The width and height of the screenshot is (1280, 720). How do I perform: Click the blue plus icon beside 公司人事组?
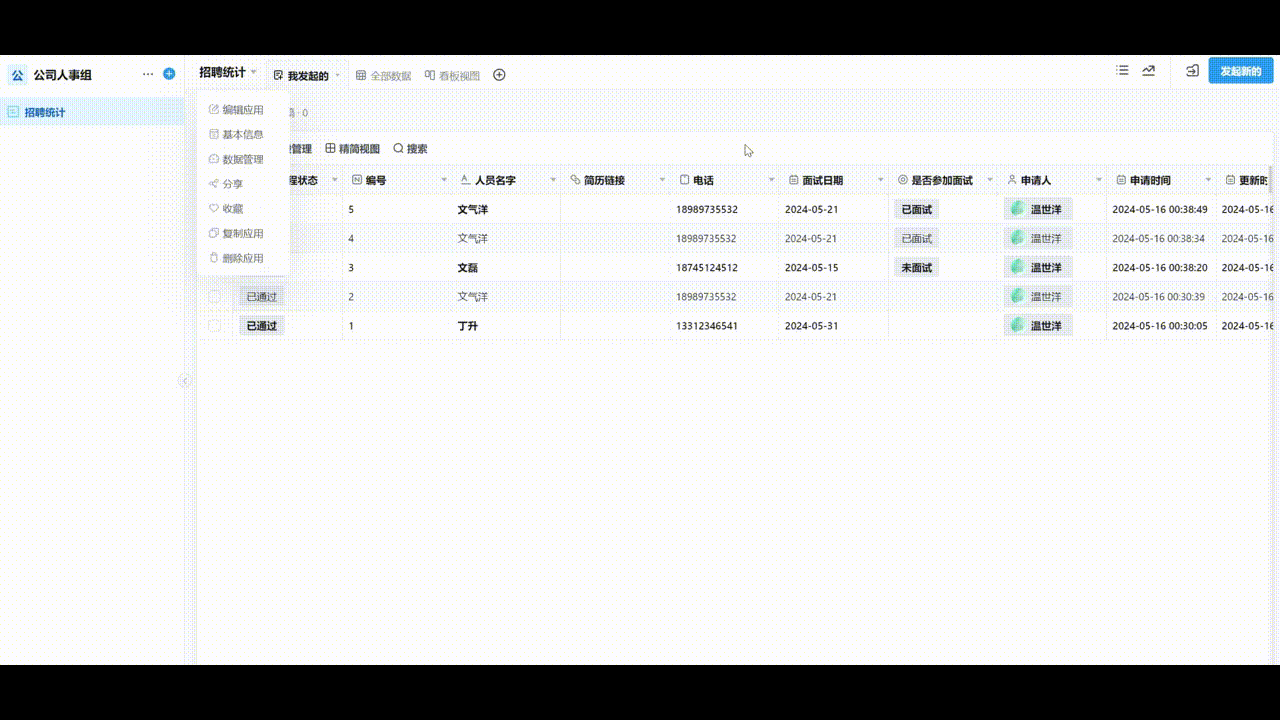(169, 74)
